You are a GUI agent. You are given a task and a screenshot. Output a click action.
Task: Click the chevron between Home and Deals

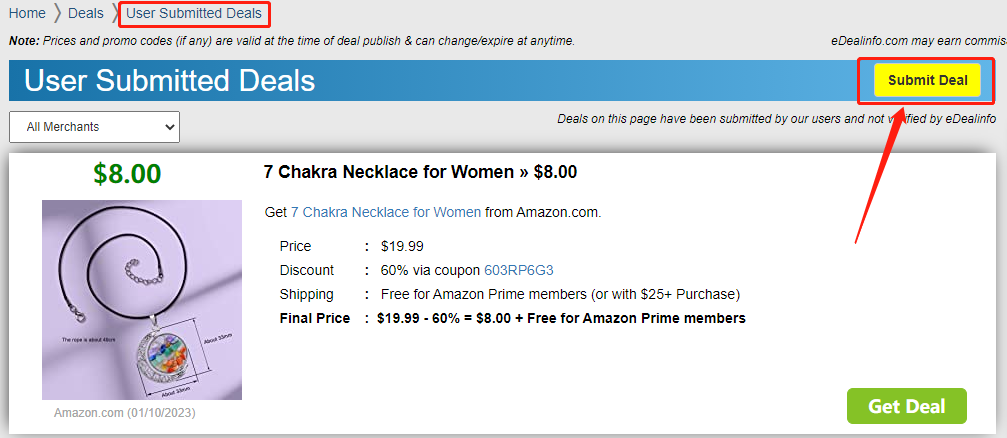coord(57,13)
